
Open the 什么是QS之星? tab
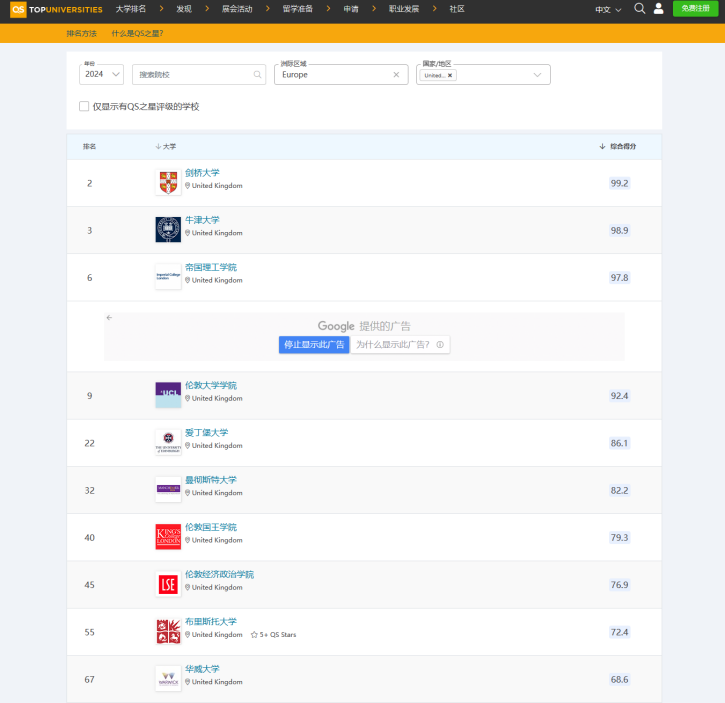coord(137,33)
